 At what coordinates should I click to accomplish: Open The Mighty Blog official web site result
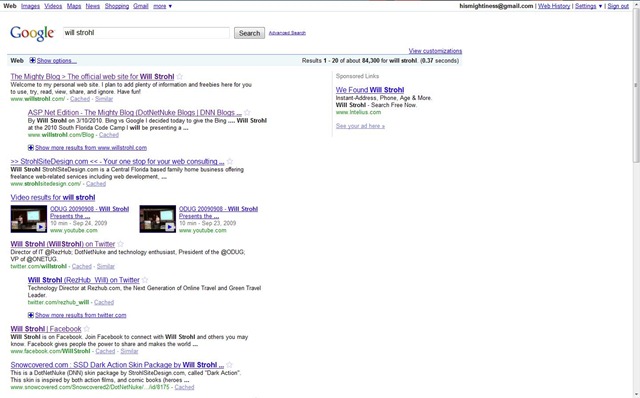(92, 76)
